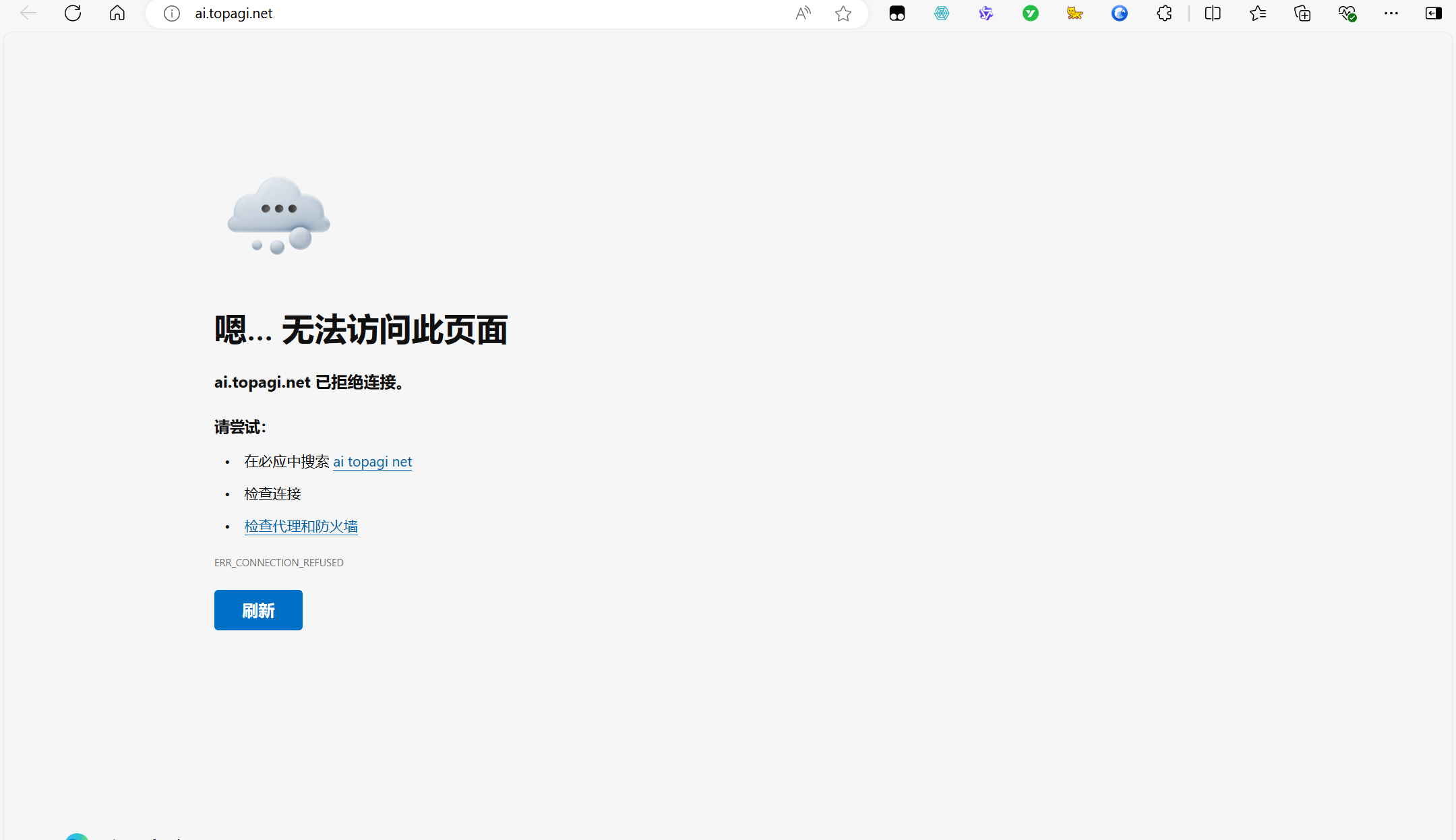Open the teal hexagon extension icon

tap(942, 13)
